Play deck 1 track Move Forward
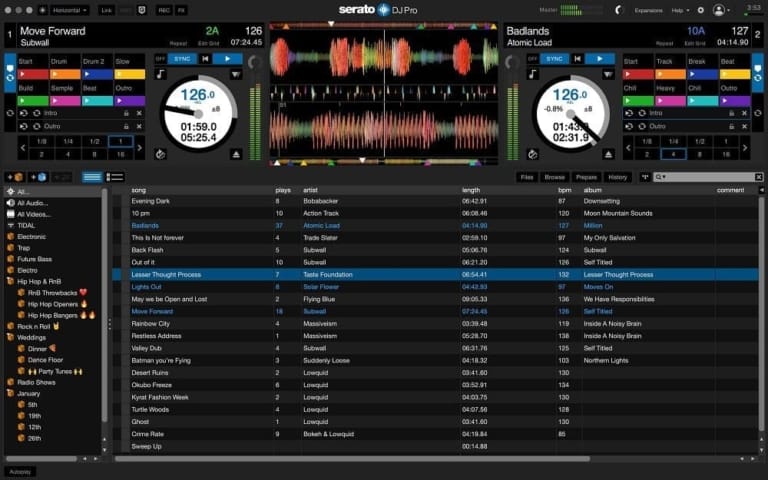This screenshot has height=480, width=768. click(227, 59)
